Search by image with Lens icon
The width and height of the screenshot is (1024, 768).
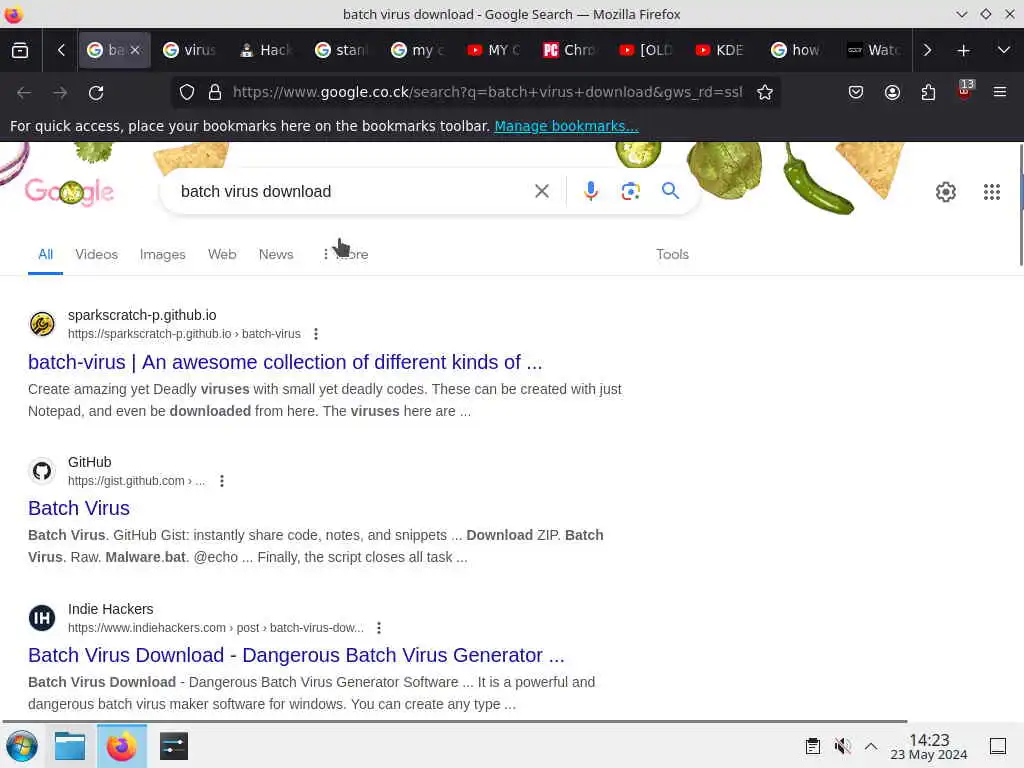[630, 191]
